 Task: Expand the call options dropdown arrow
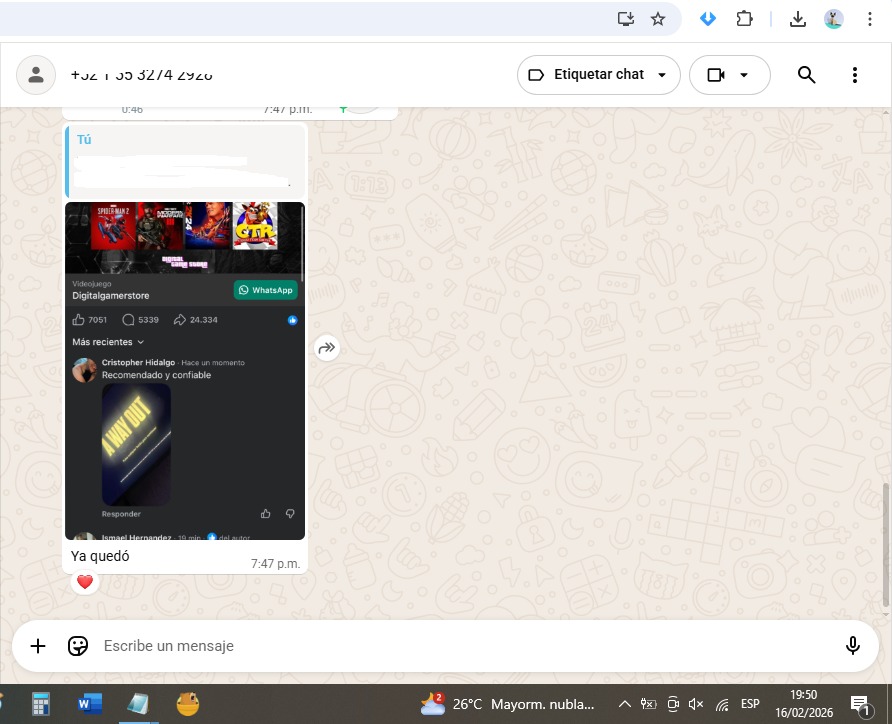744,75
